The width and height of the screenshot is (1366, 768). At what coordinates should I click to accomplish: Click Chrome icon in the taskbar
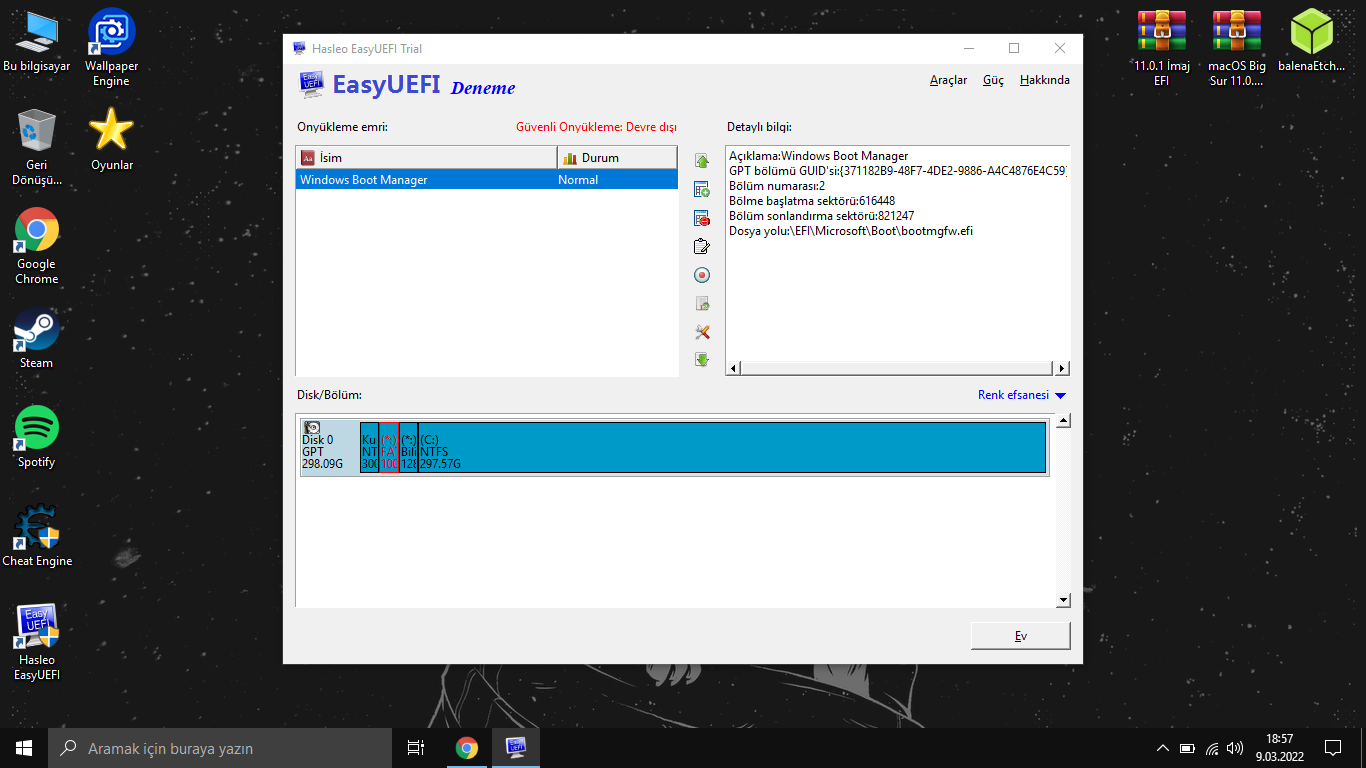pos(466,748)
